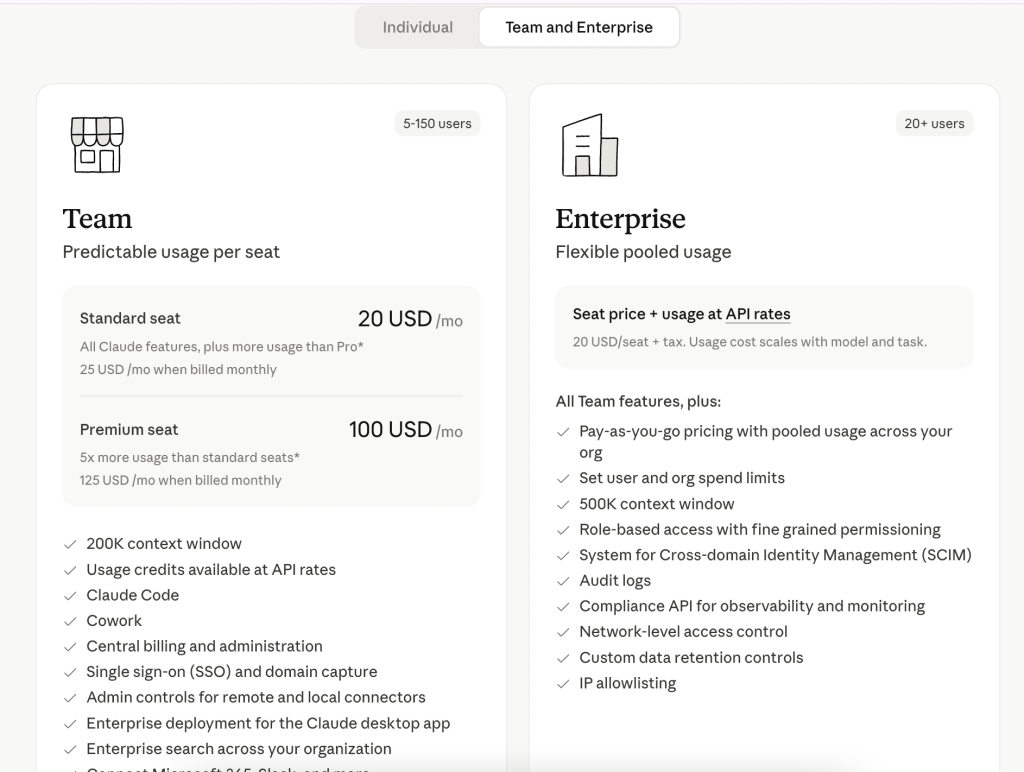Click checkmark beside Custom data retention controls

point(563,658)
